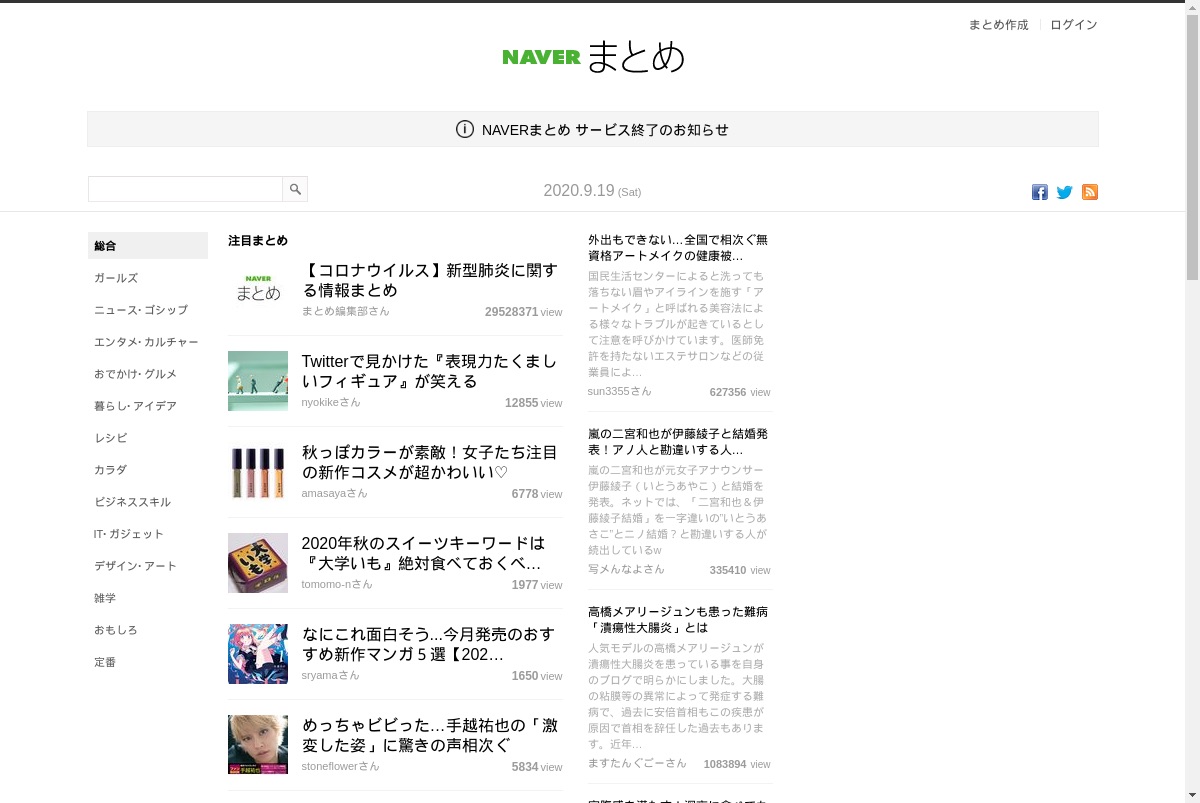The image size is (1200, 803).
Task: Open the 大学いも sweets article
Action: [x=424, y=553]
